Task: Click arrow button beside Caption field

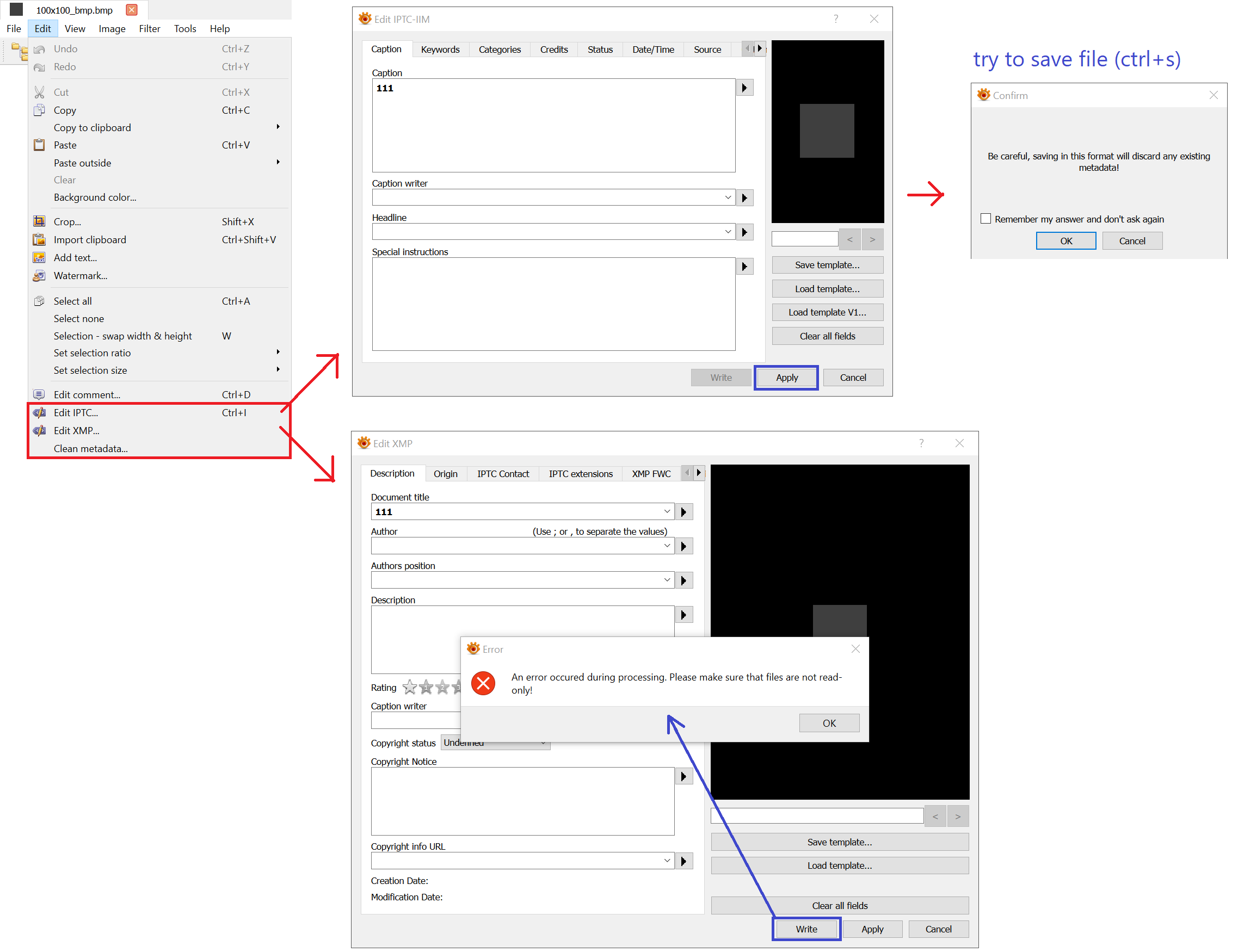Action: [x=744, y=88]
